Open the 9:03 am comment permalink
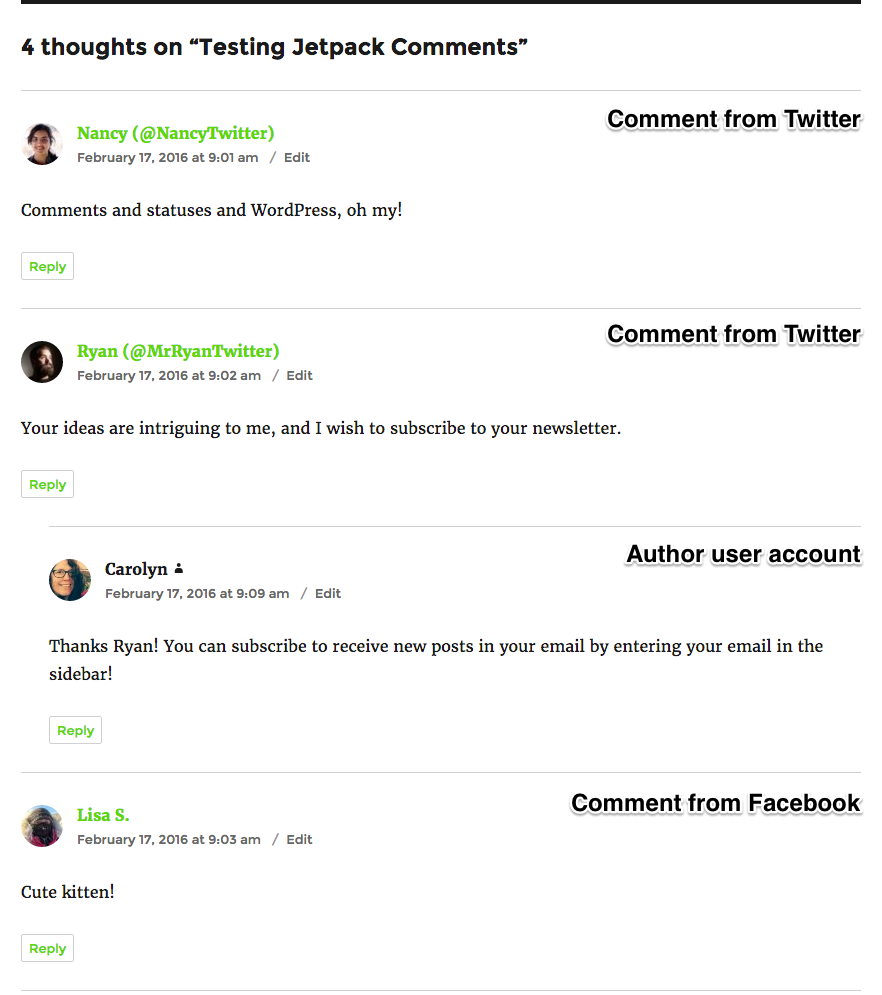The height and width of the screenshot is (995, 882). [x=169, y=839]
